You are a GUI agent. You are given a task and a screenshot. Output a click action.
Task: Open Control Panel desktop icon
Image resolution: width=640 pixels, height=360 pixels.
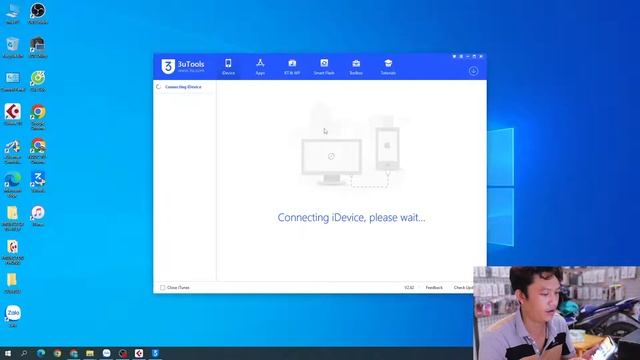point(13,81)
